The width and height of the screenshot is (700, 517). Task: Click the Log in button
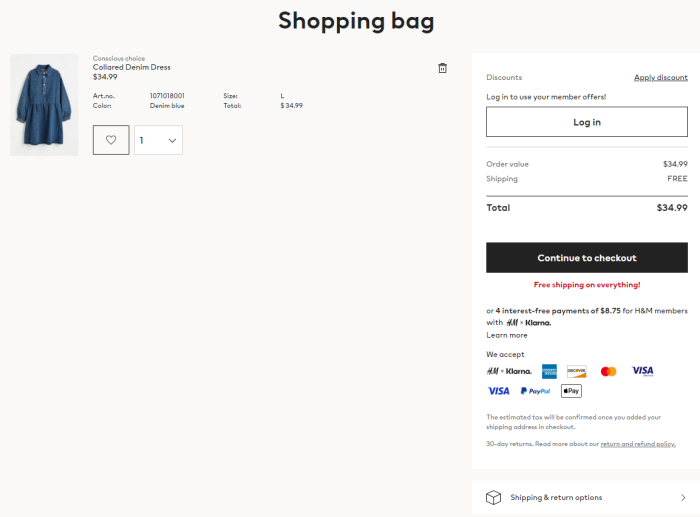(587, 122)
